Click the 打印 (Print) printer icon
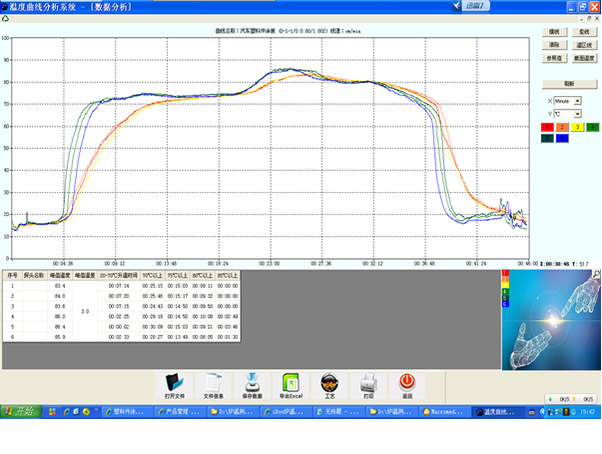This screenshot has width=602, height=454. (x=368, y=383)
